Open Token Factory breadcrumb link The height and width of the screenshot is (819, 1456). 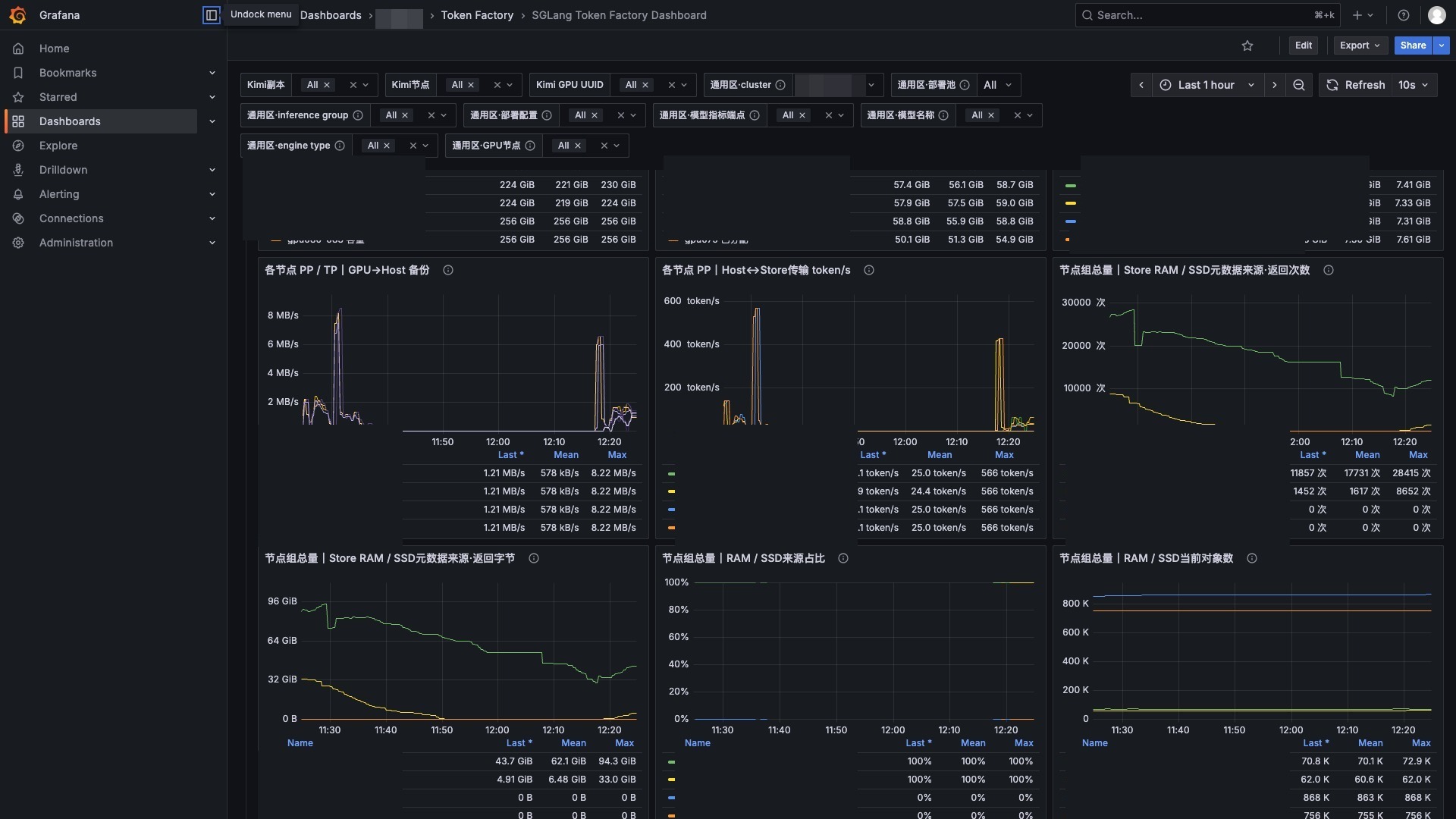click(x=477, y=15)
